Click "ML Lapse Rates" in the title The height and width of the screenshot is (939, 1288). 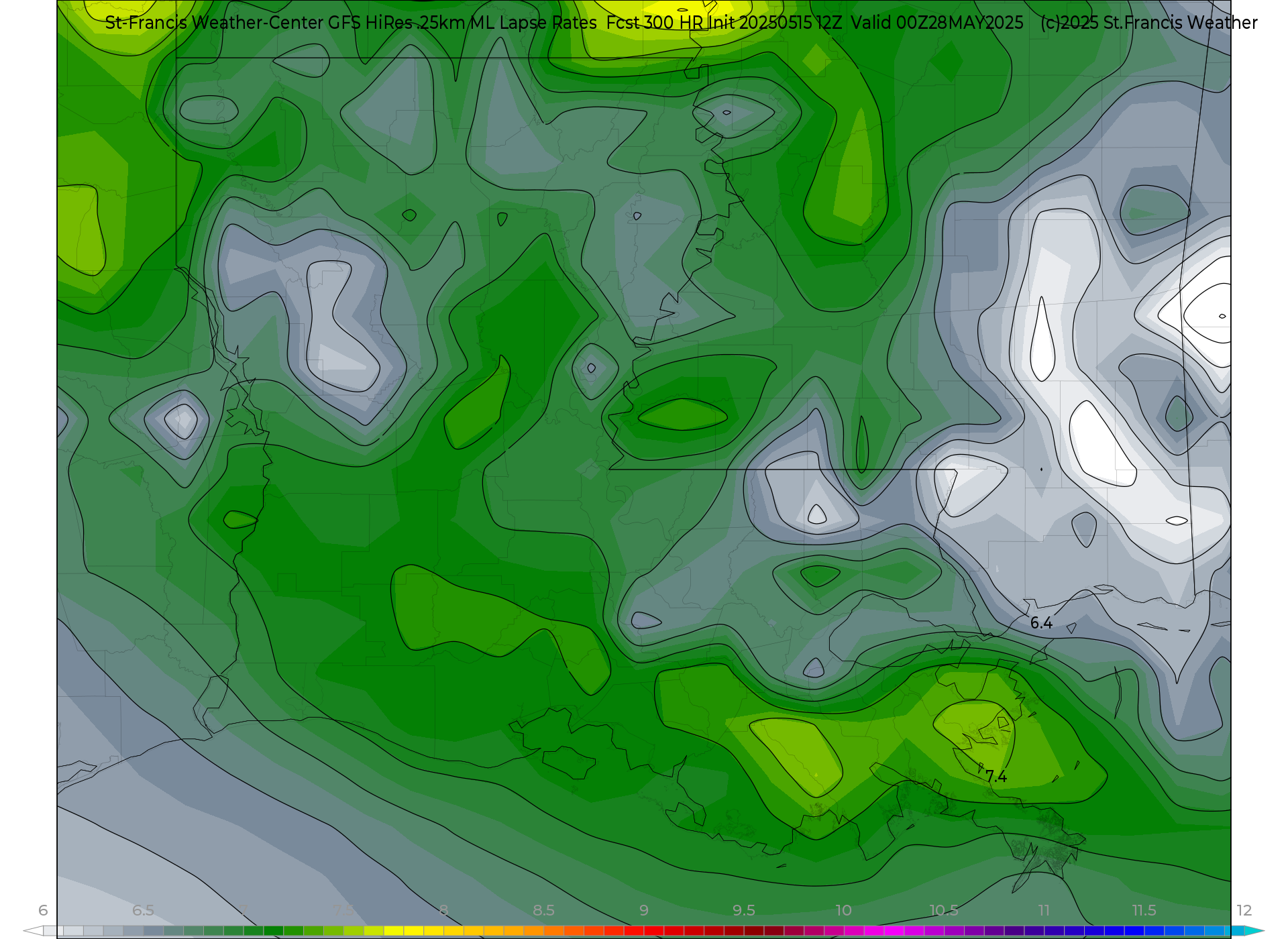(x=533, y=23)
